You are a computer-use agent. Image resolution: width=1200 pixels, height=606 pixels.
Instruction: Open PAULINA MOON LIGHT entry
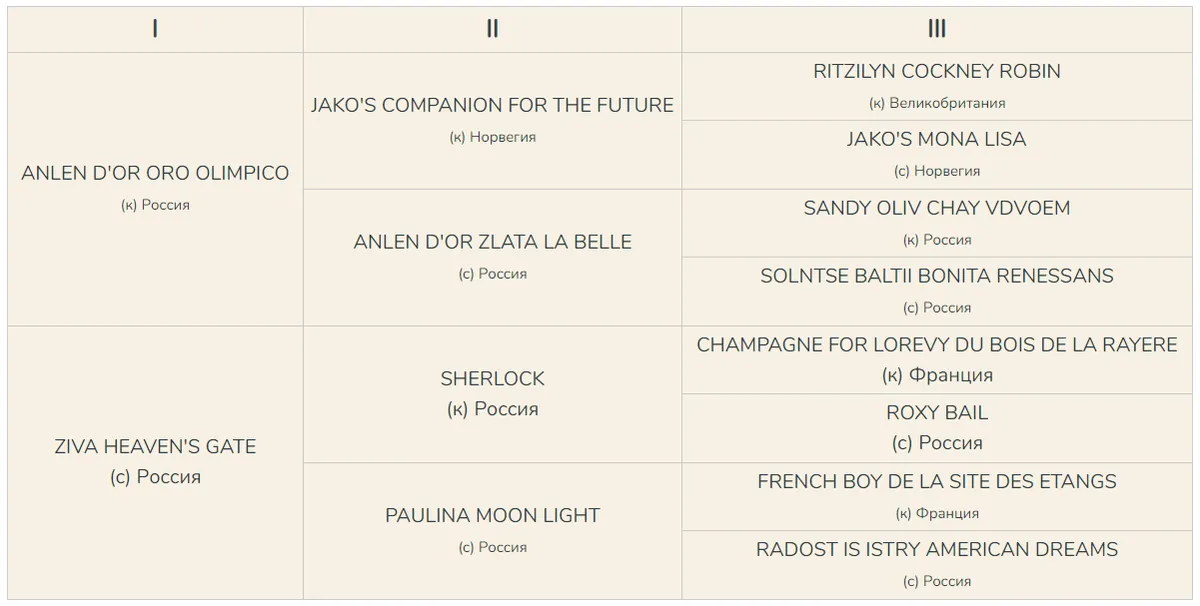tap(492, 516)
